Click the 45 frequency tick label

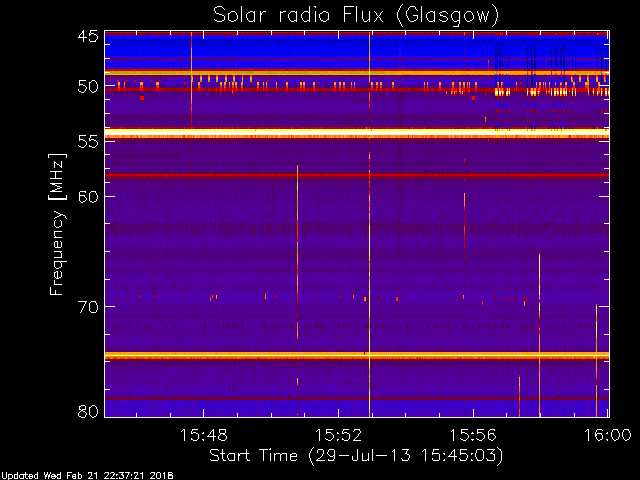(x=88, y=36)
